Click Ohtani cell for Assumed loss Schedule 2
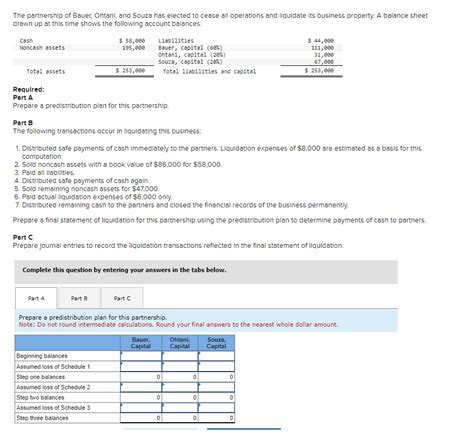Screen dimensions: 474x433 click(180, 387)
